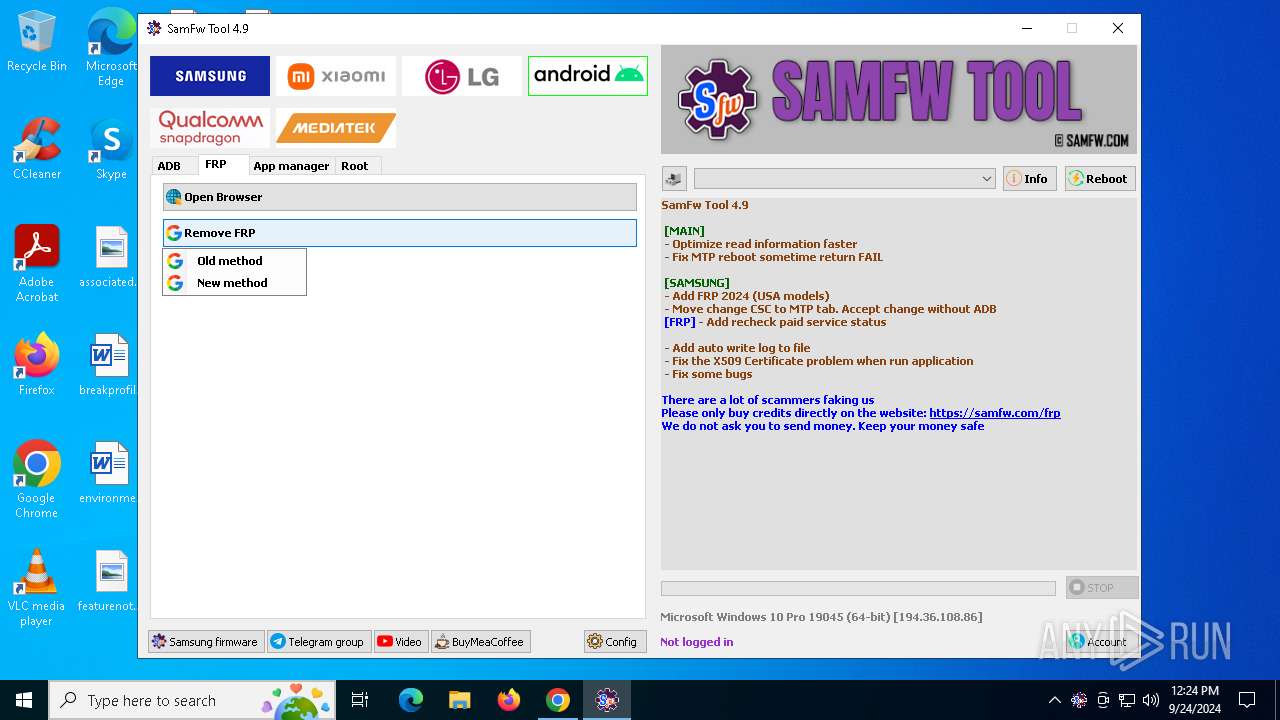Open the Windows Start menu
Viewport: 1280px width, 720px height.
tap(24, 700)
